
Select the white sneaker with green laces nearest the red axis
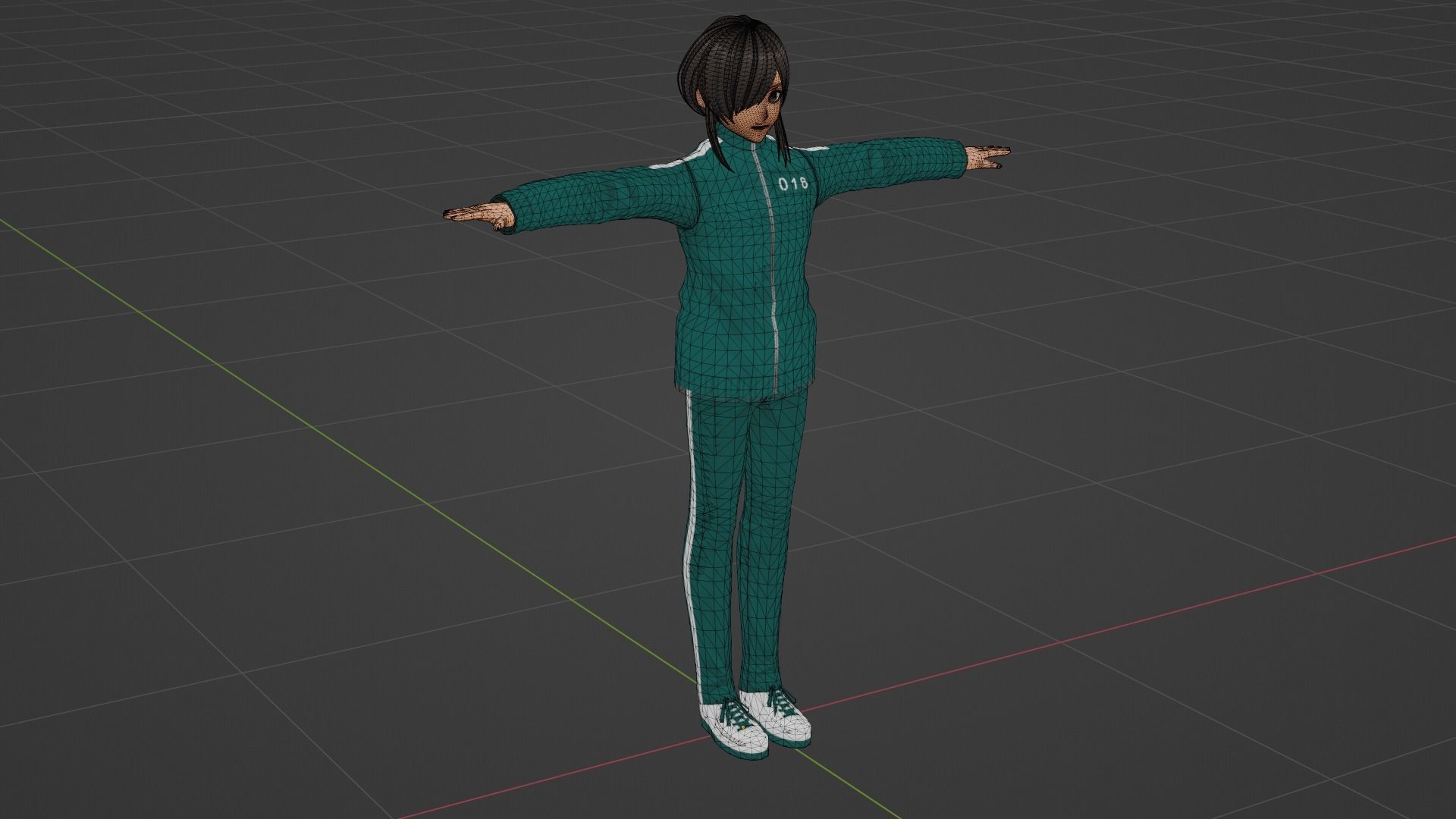pos(777,717)
